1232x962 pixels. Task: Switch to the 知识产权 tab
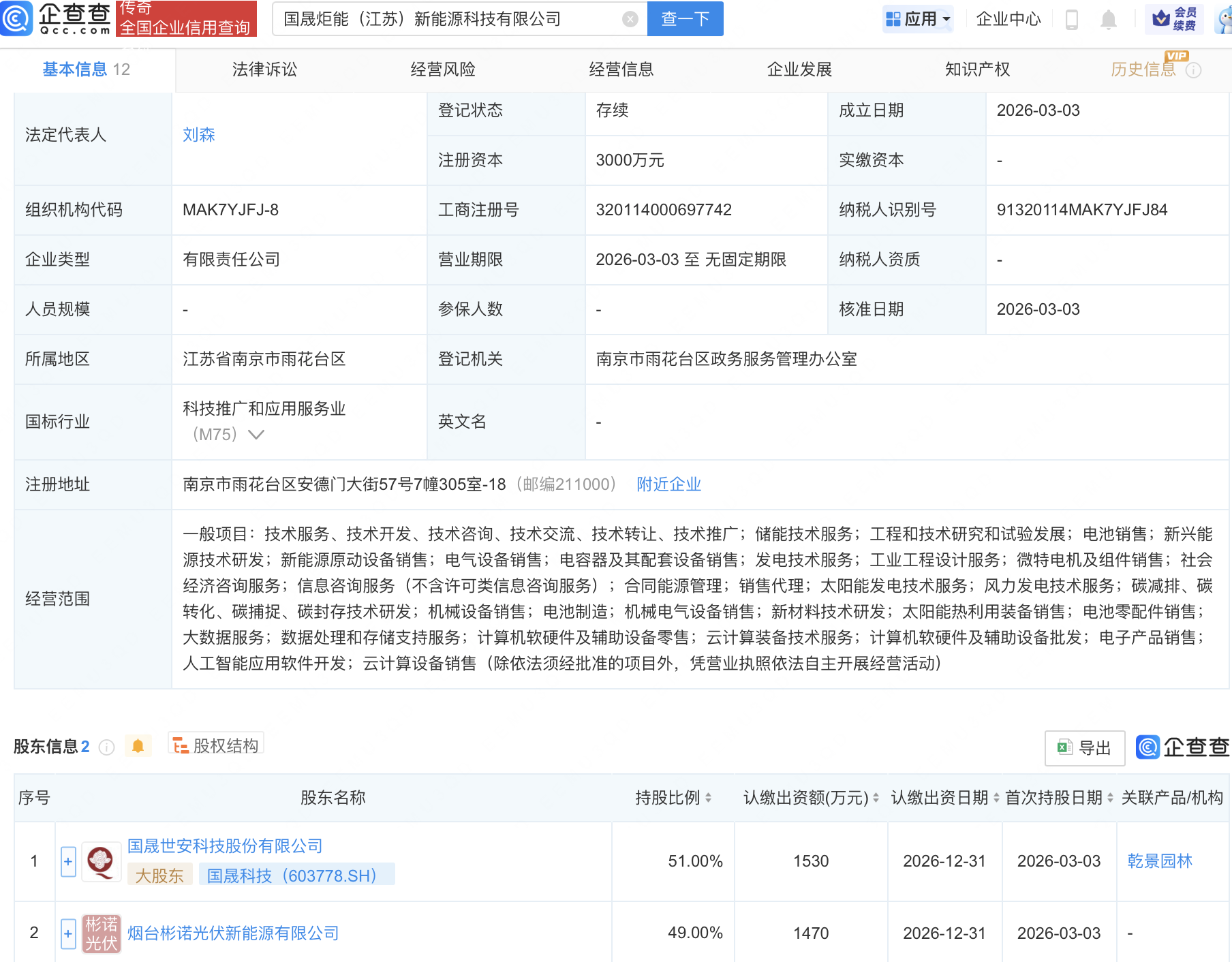click(x=977, y=69)
